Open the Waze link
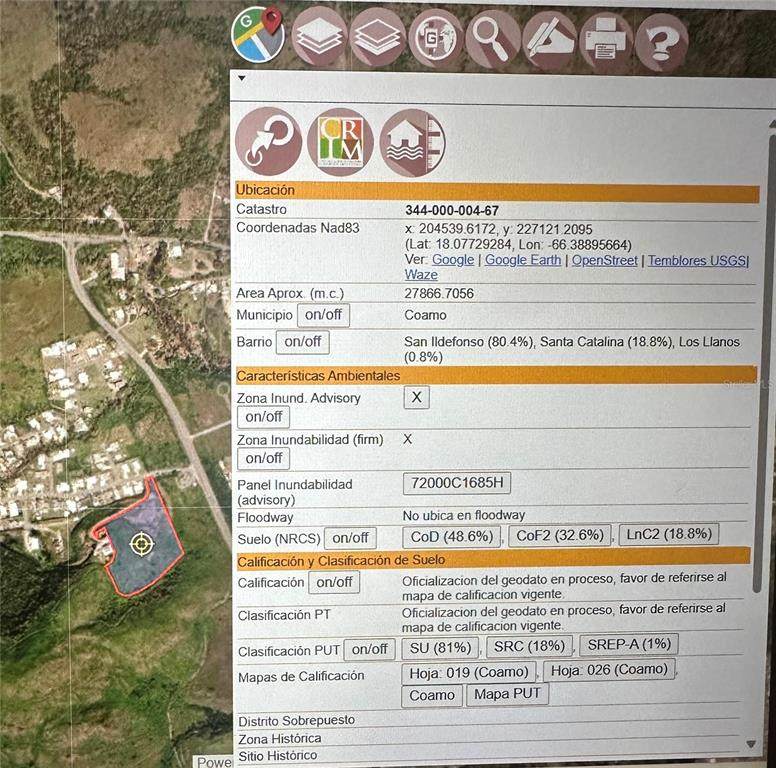This screenshot has height=768, width=776. (420, 274)
